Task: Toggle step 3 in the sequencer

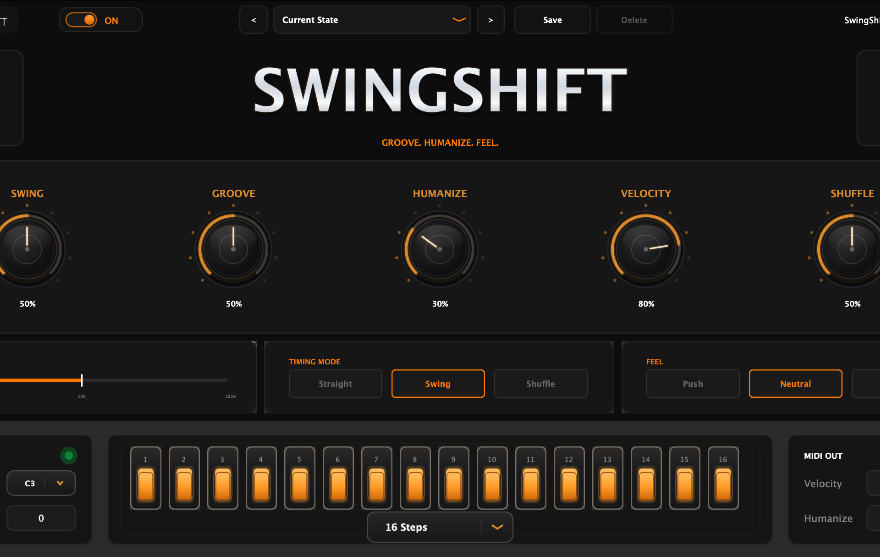Action: point(223,478)
